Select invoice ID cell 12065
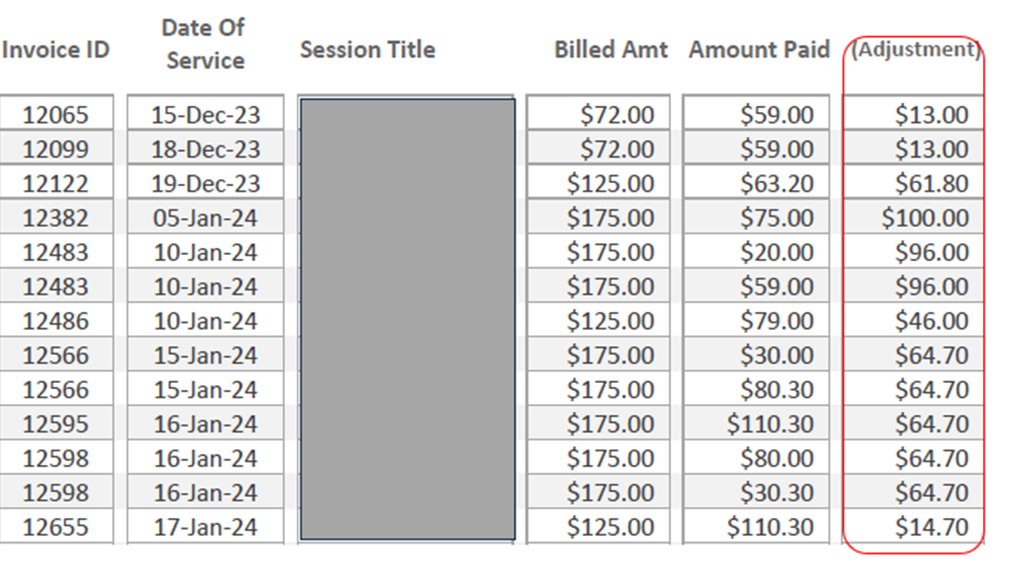1013x573 pixels. click(56, 115)
